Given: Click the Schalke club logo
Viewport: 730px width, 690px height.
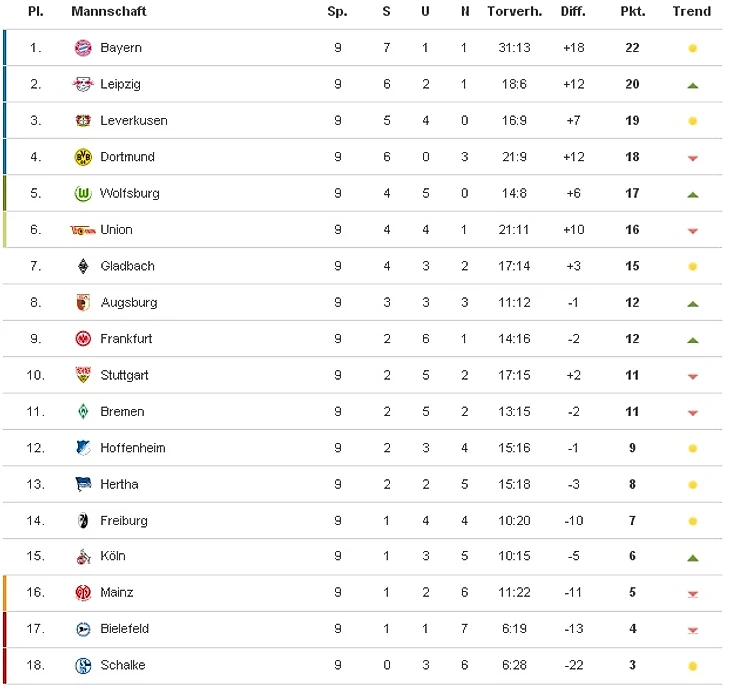Looking at the screenshot, I should (x=83, y=666).
